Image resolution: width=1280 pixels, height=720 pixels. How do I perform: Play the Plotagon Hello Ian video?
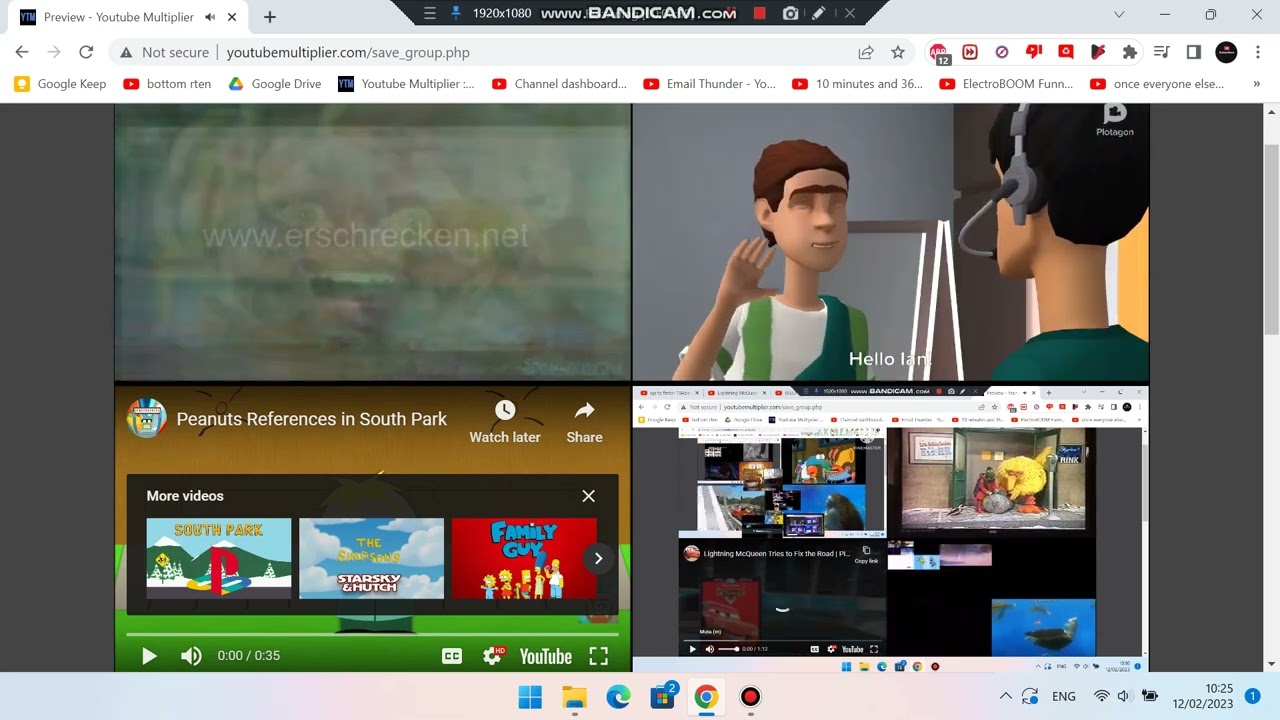tap(890, 242)
